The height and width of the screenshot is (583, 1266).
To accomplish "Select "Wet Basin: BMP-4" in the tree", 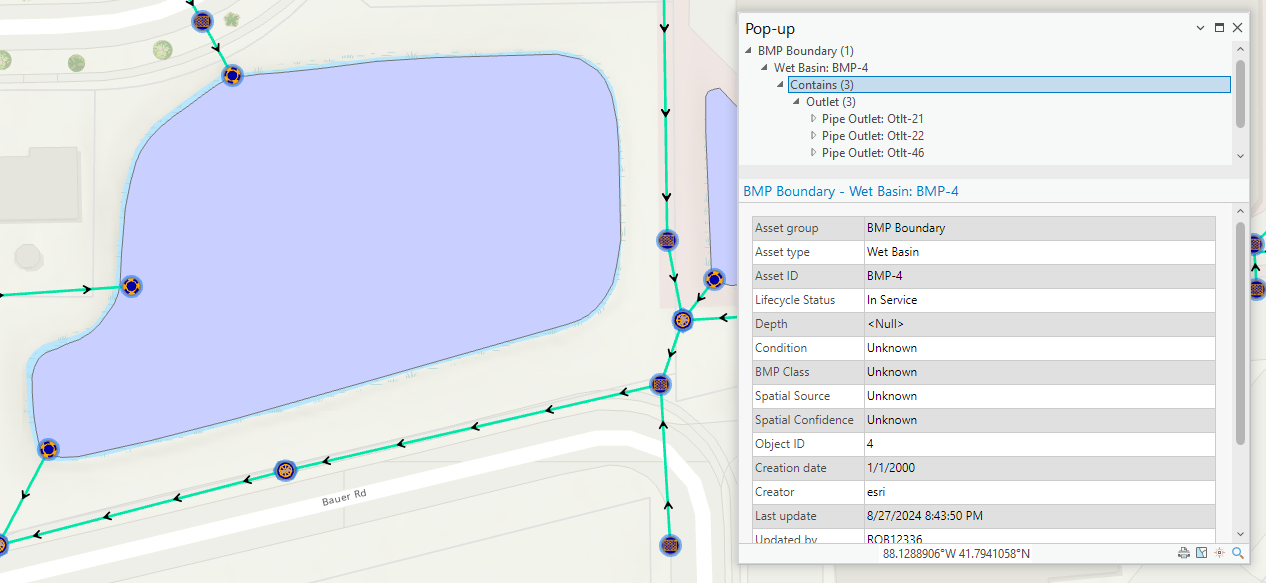I will tap(820, 67).
